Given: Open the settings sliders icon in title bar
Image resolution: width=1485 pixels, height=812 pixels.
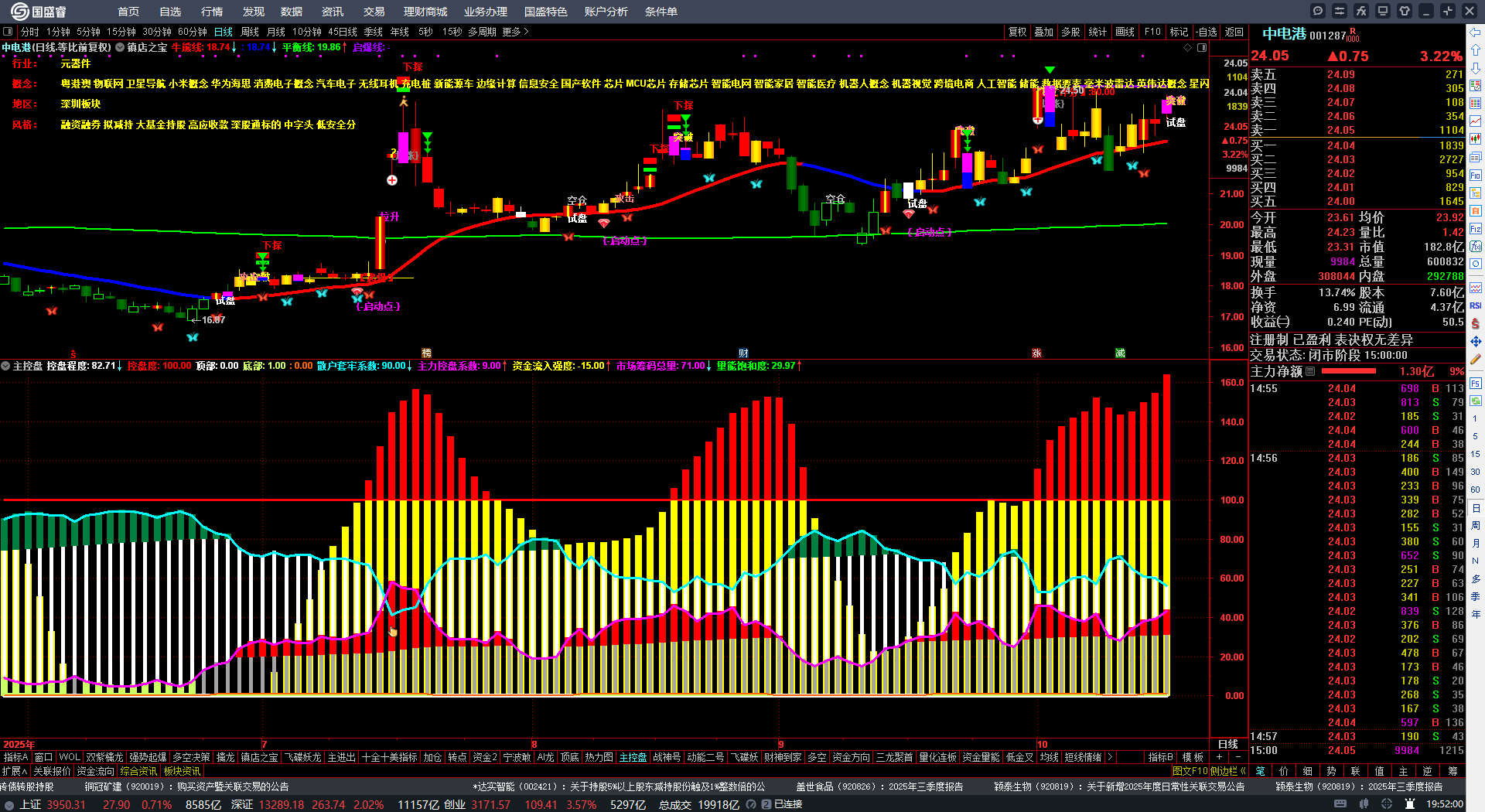Looking at the screenshot, I should [x=1340, y=11].
